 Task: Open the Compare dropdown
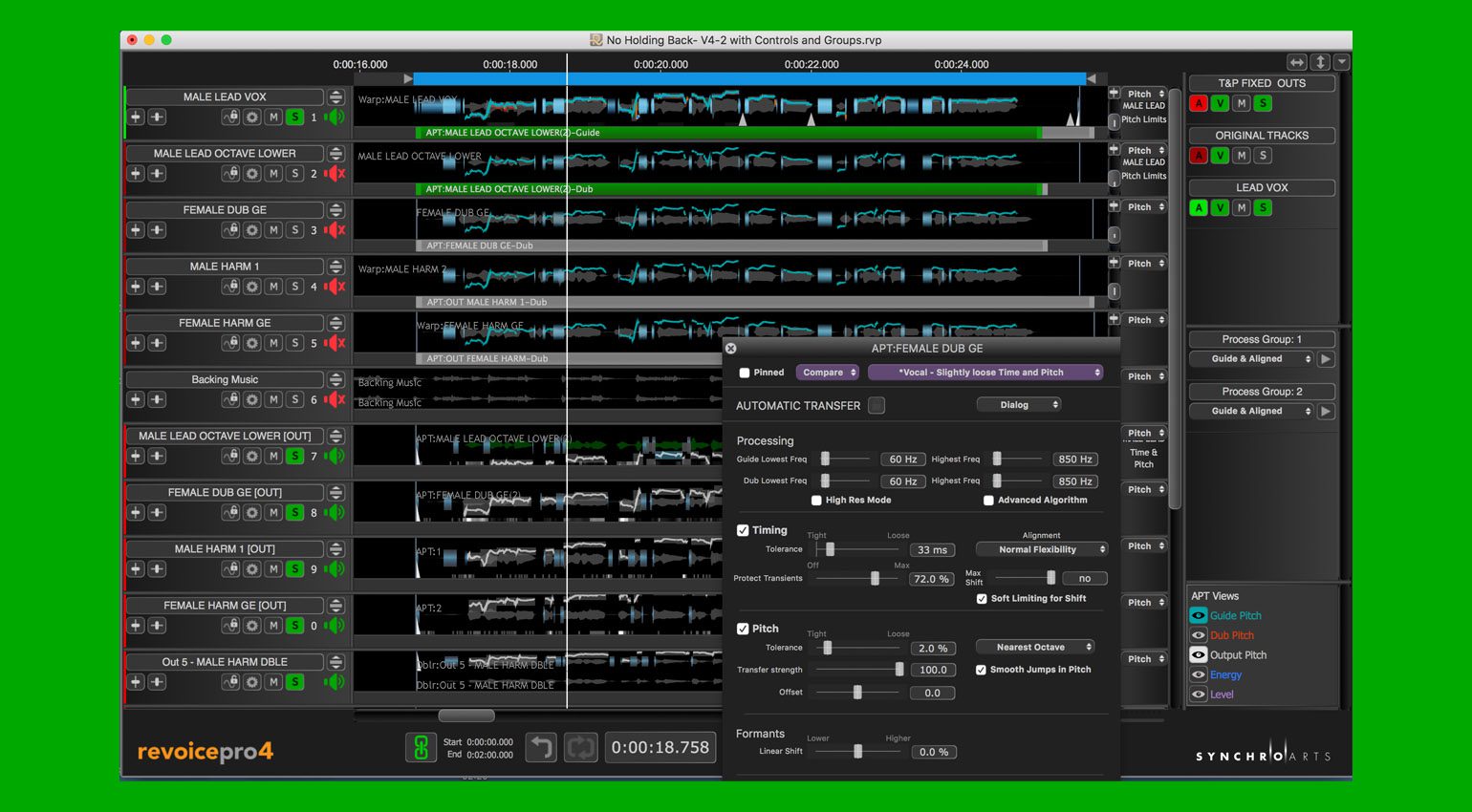click(828, 373)
